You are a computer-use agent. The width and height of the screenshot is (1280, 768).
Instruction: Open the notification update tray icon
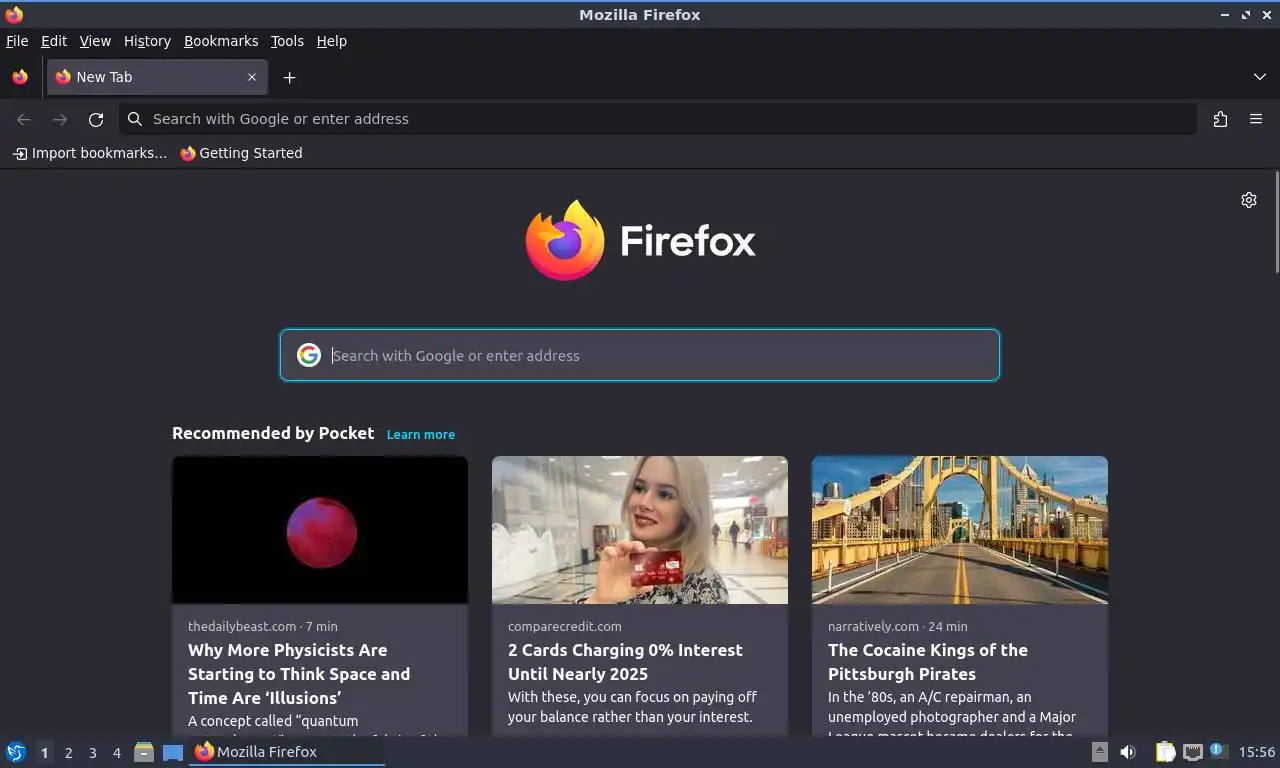[x=1217, y=750]
